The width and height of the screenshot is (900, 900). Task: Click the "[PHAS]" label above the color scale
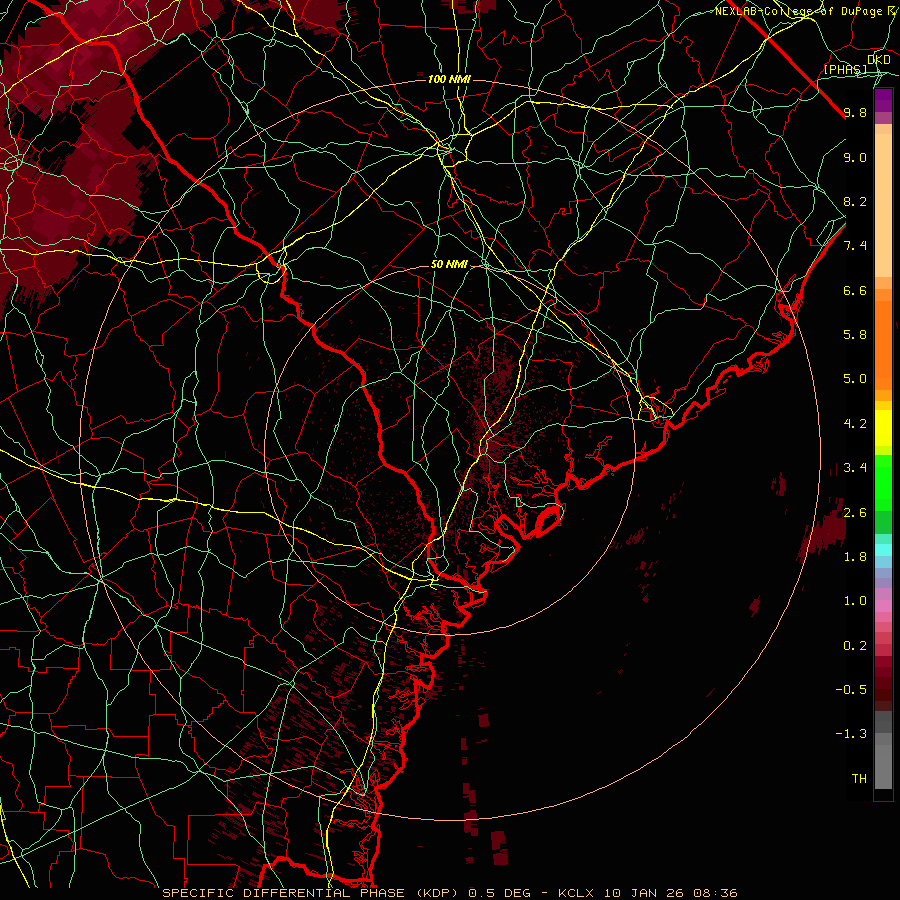click(x=845, y=70)
